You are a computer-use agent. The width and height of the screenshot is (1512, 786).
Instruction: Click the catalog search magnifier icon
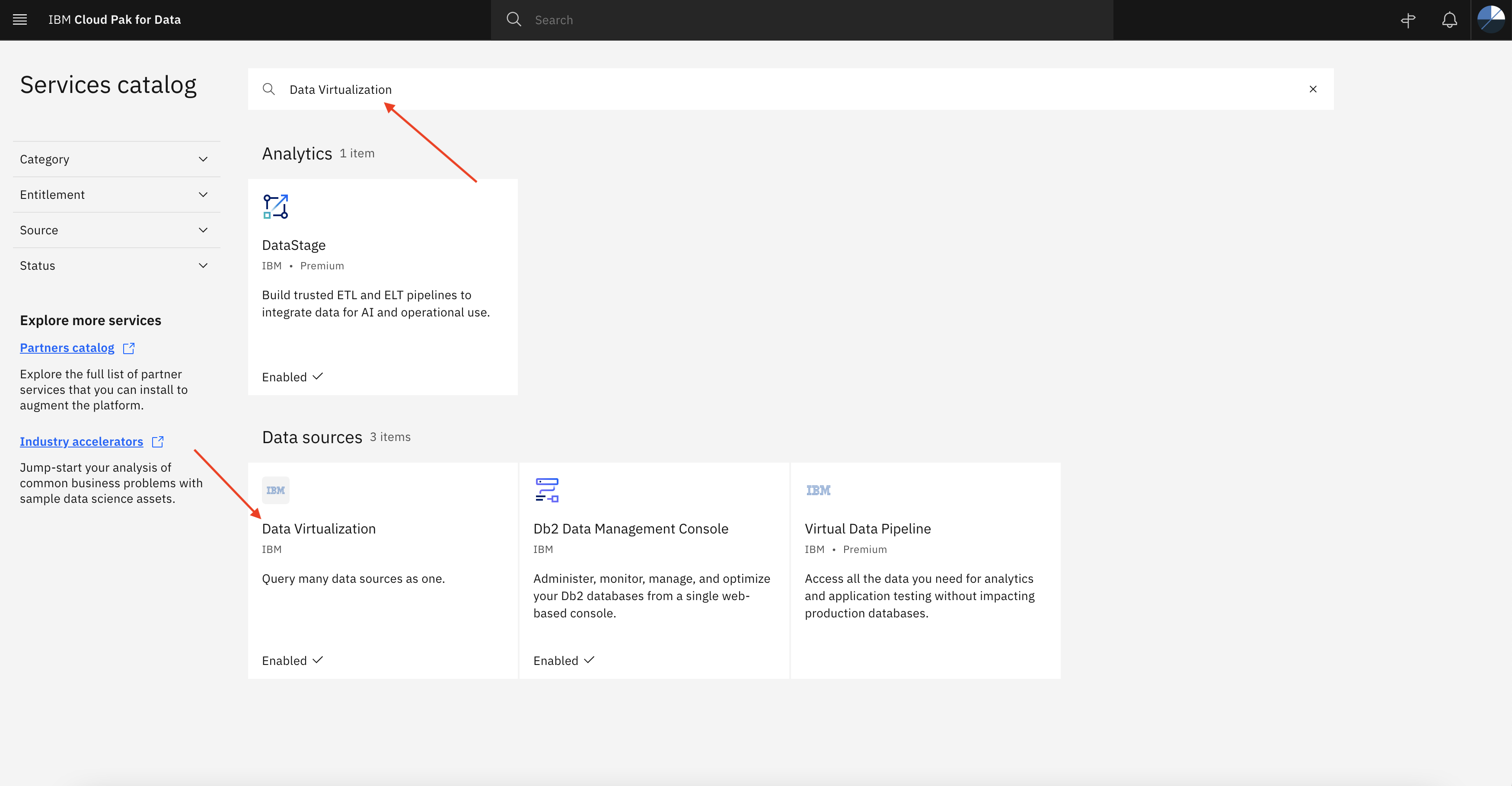coord(269,89)
